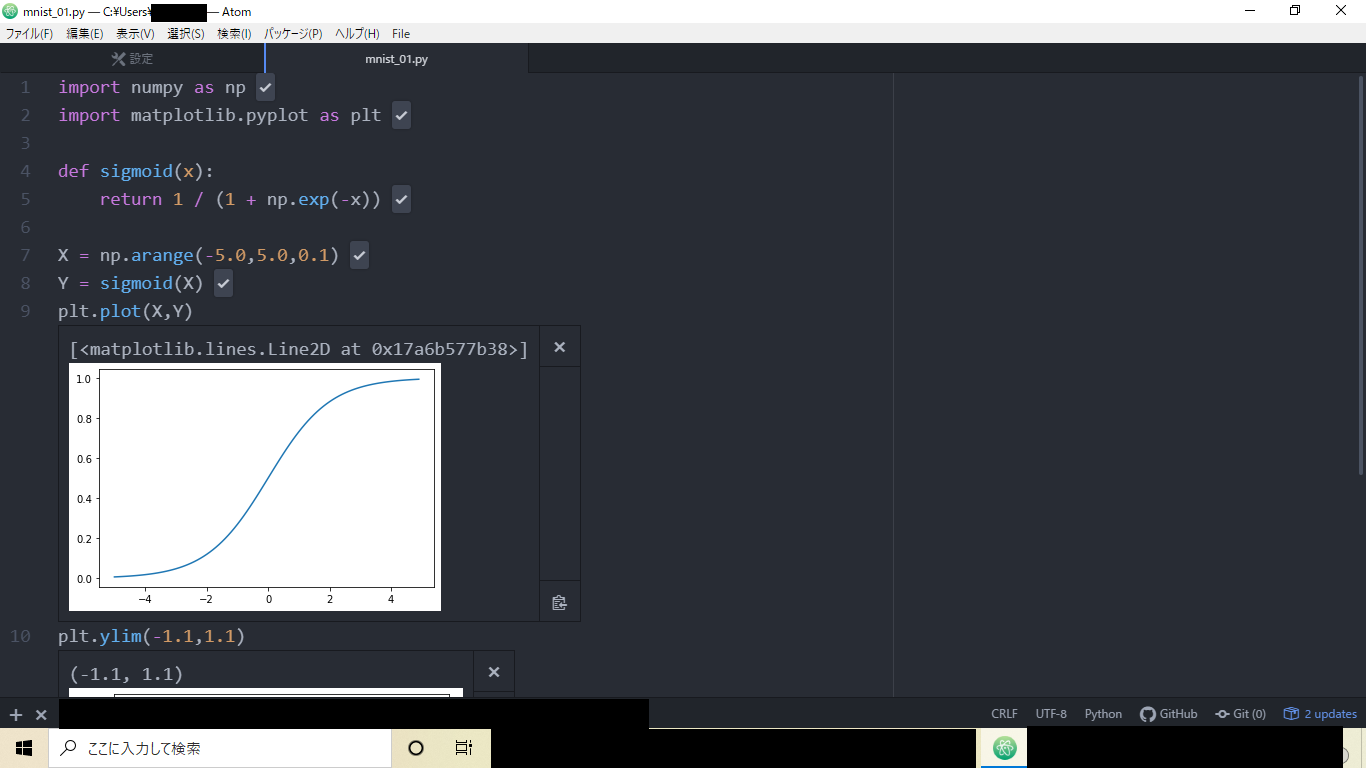1366x768 pixels.
Task: Click the Atom icon in the Windows taskbar
Action: pos(1003,747)
